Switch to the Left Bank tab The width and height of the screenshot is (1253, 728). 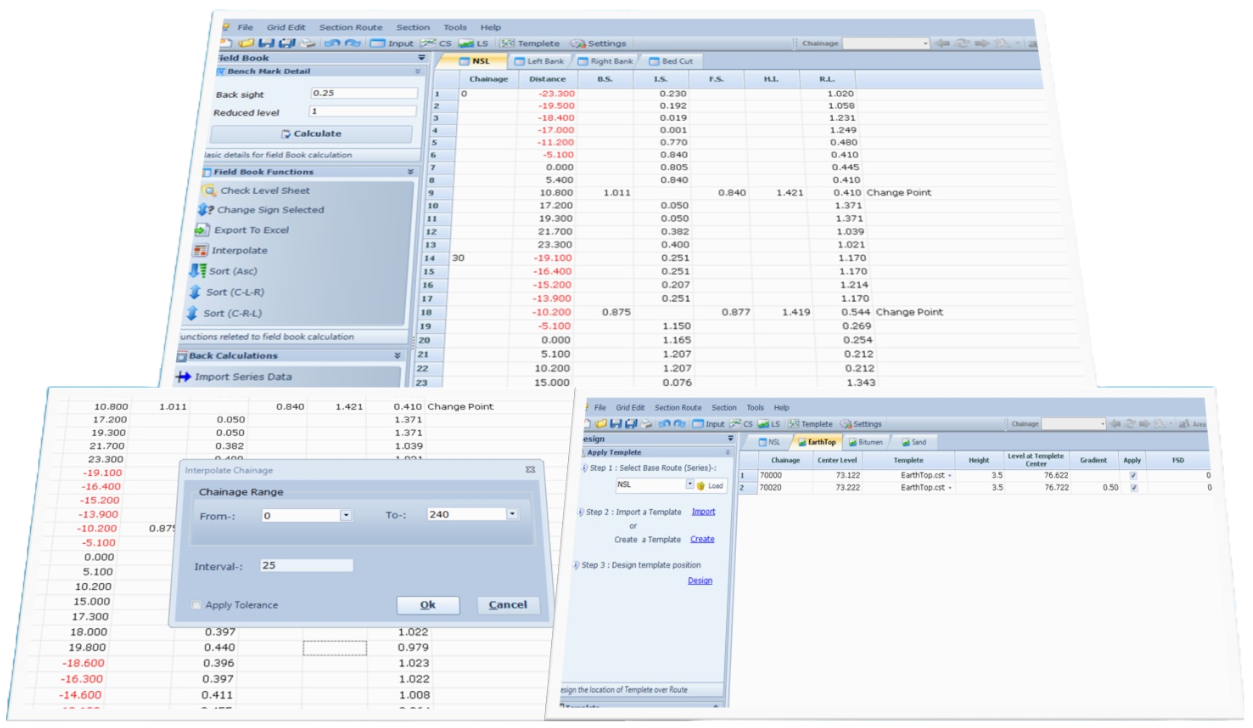[539, 62]
